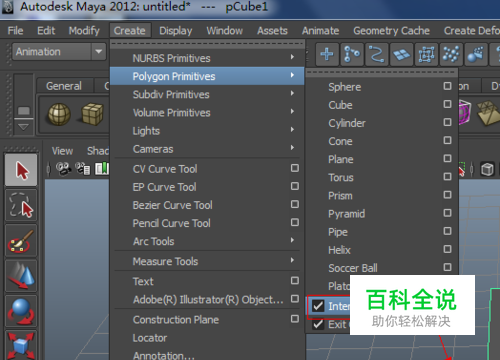Screen dimensions: 500x360
Task: Open Plane option box
Action: tap(447, 158)
